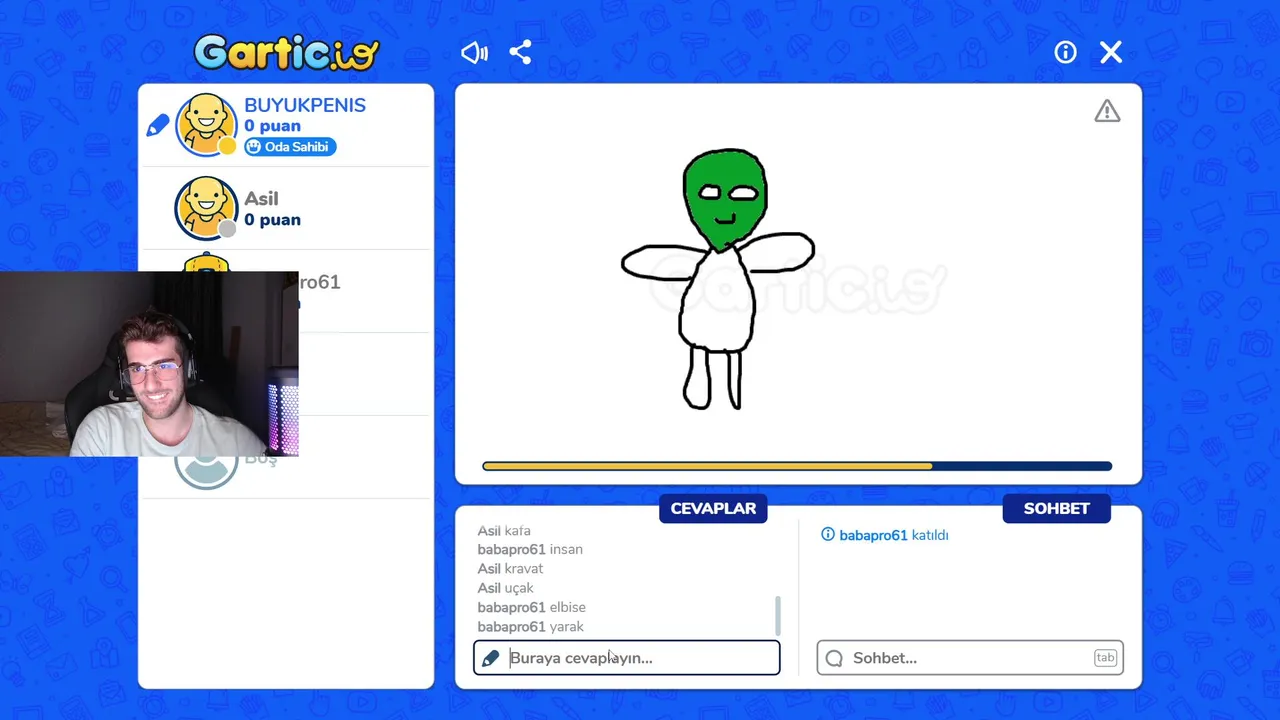Click the Asil '0 puan' score
The image size is (1280, 720).
coord(272,220)
